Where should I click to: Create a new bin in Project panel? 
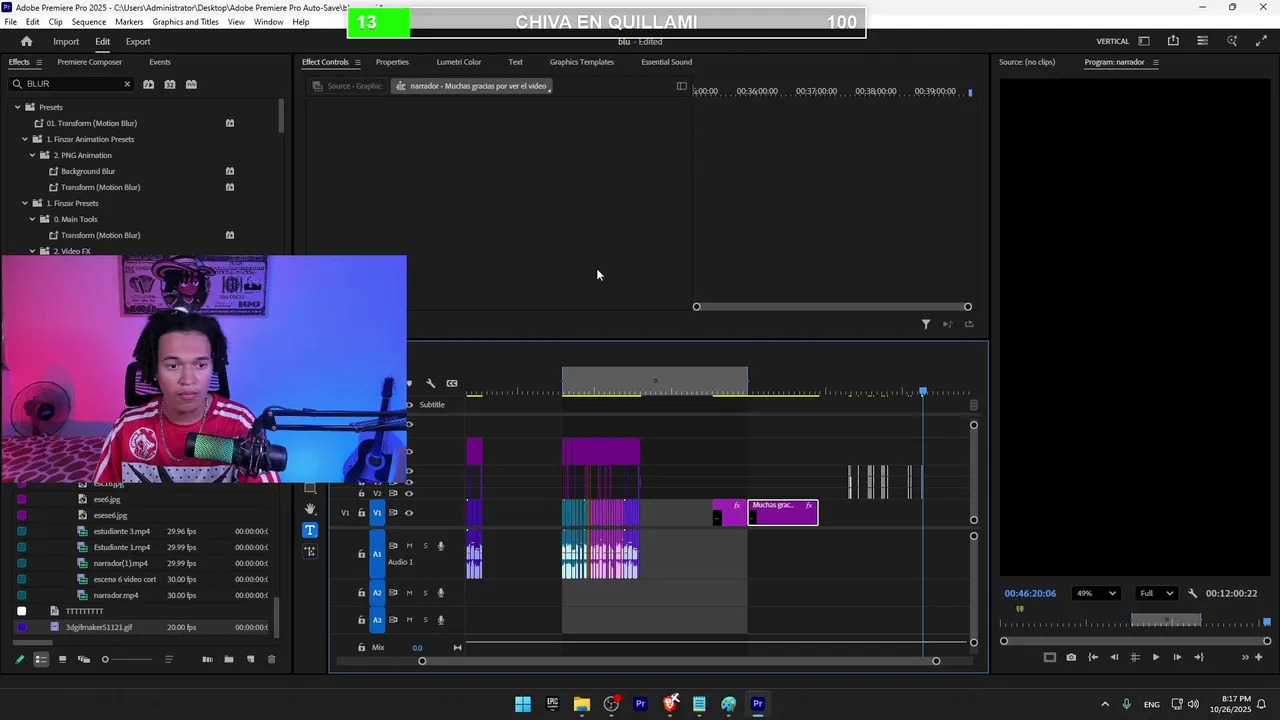[229, 659]
